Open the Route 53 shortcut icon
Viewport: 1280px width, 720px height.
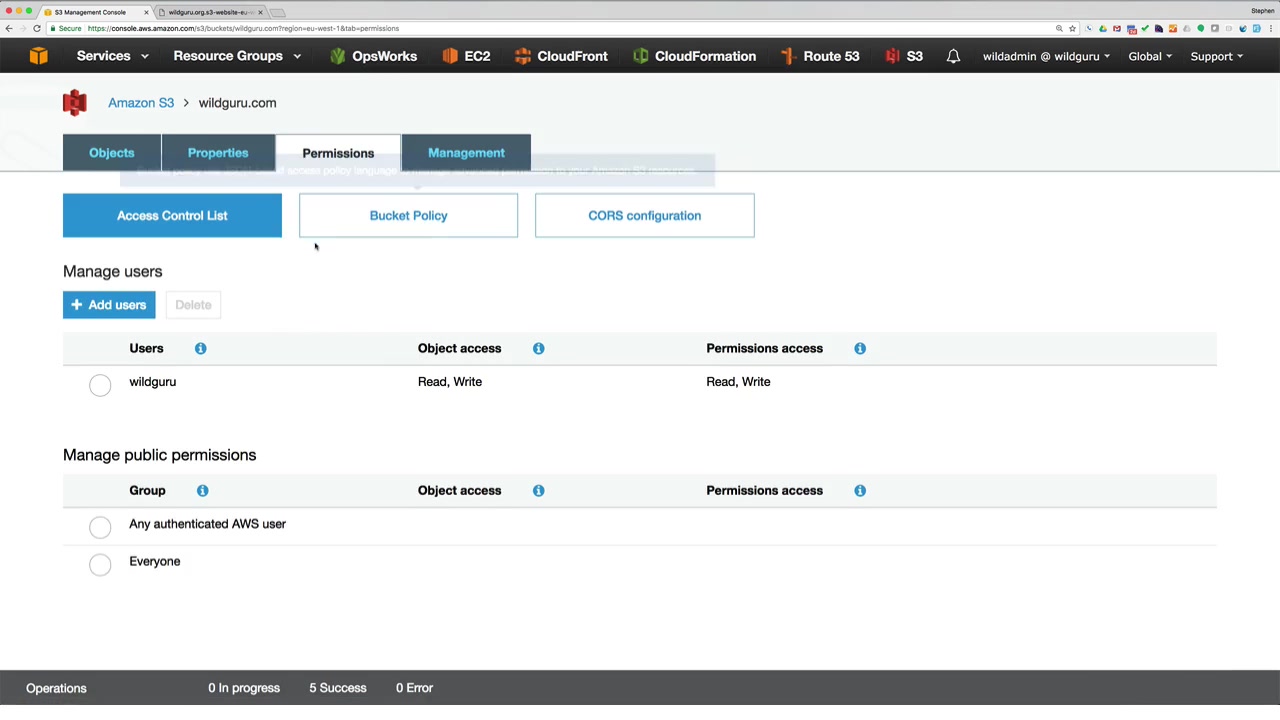pyautogui.click(x=788, y=56)
